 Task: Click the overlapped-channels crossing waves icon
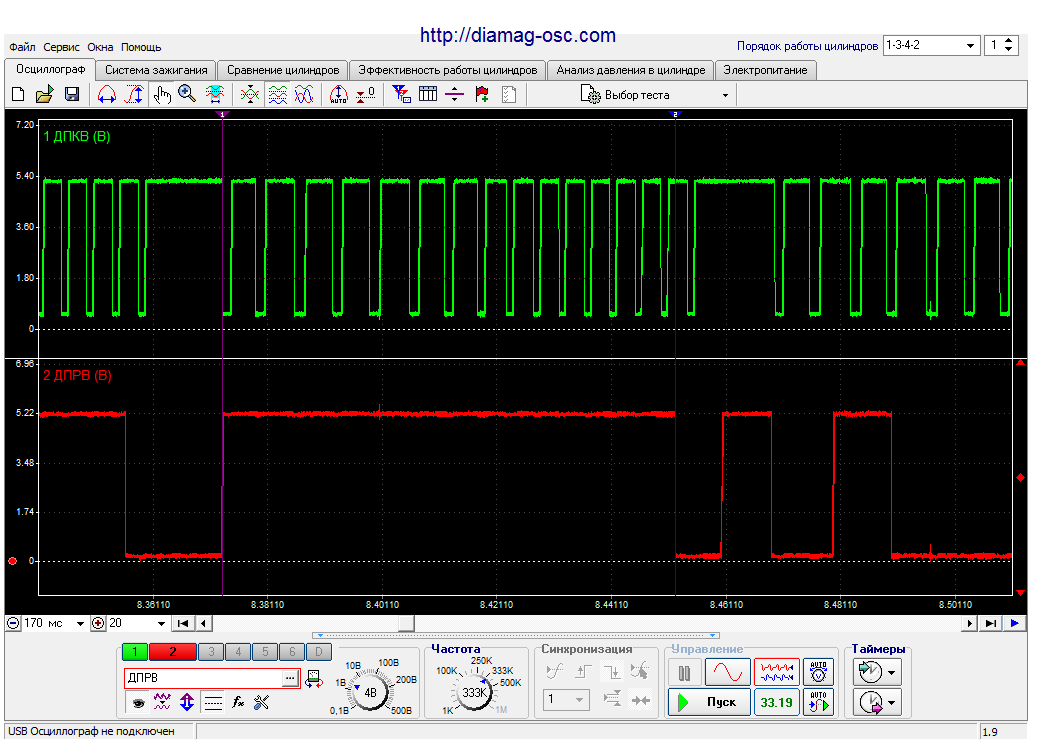coord(250,95)
